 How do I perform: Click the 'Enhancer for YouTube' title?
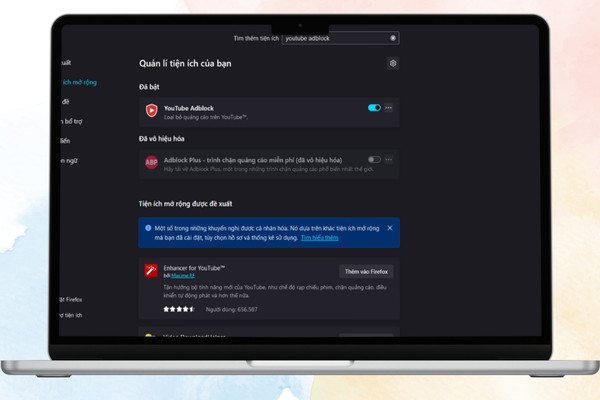pos(194,268)
